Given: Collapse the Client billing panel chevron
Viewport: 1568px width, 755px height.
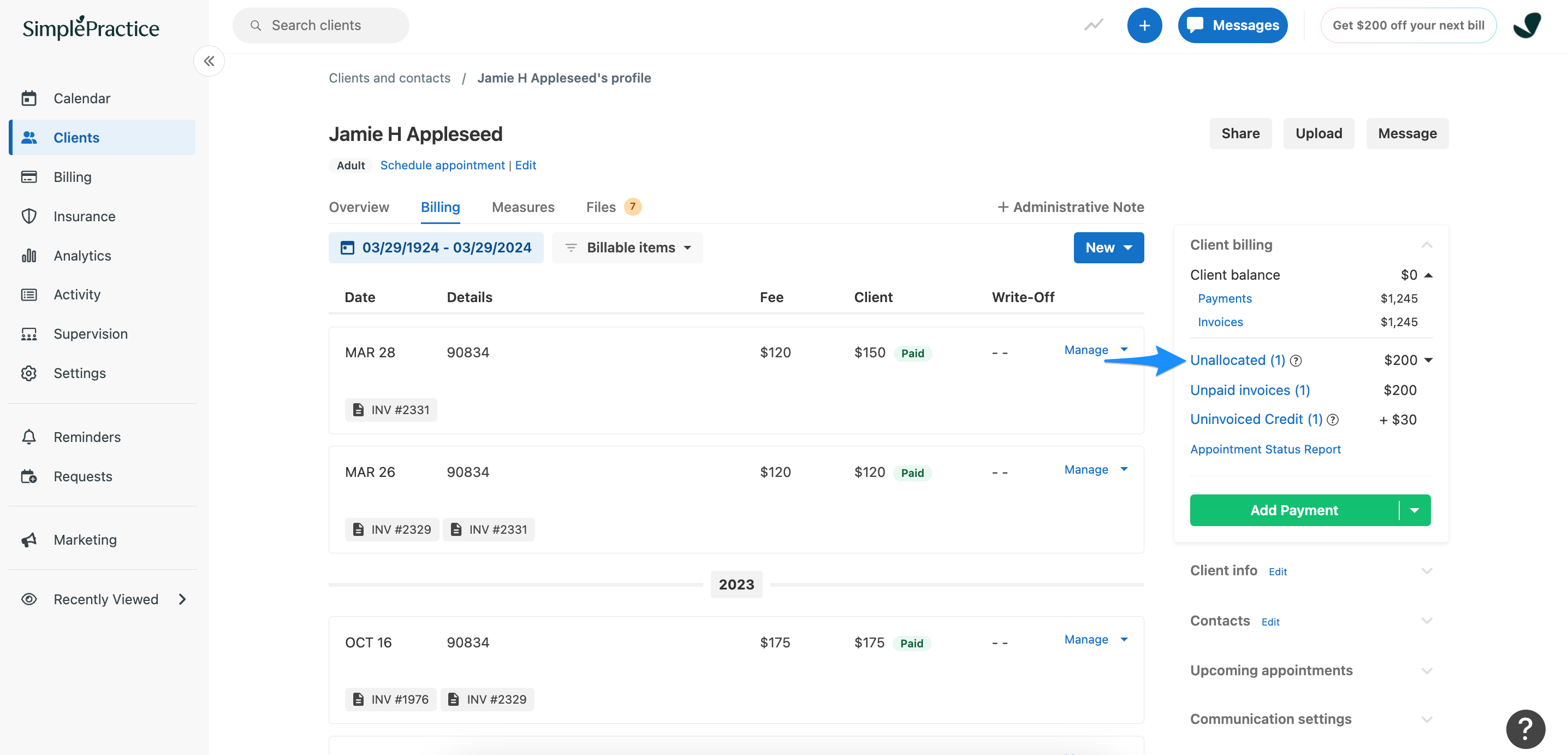Looking at the screenshot, I should click(x=1427, y=245).
